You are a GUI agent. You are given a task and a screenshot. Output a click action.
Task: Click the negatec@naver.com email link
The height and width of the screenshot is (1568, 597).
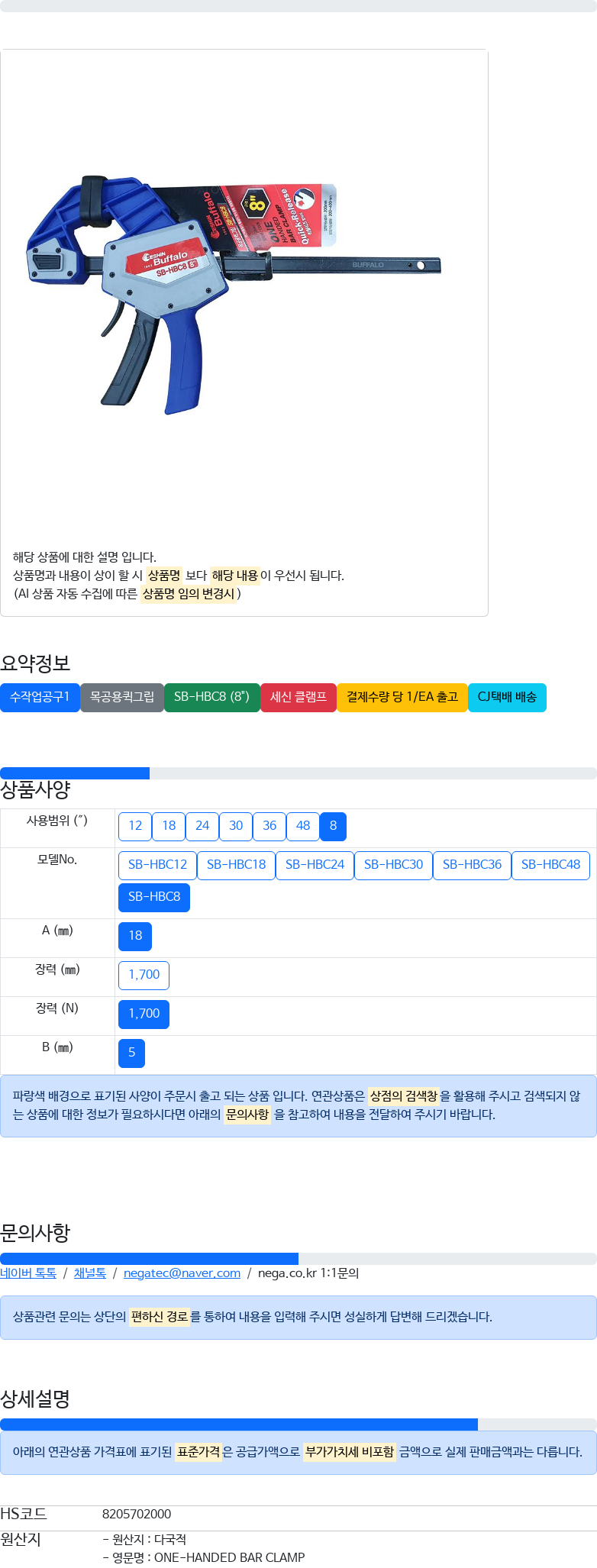point(182,1273)
